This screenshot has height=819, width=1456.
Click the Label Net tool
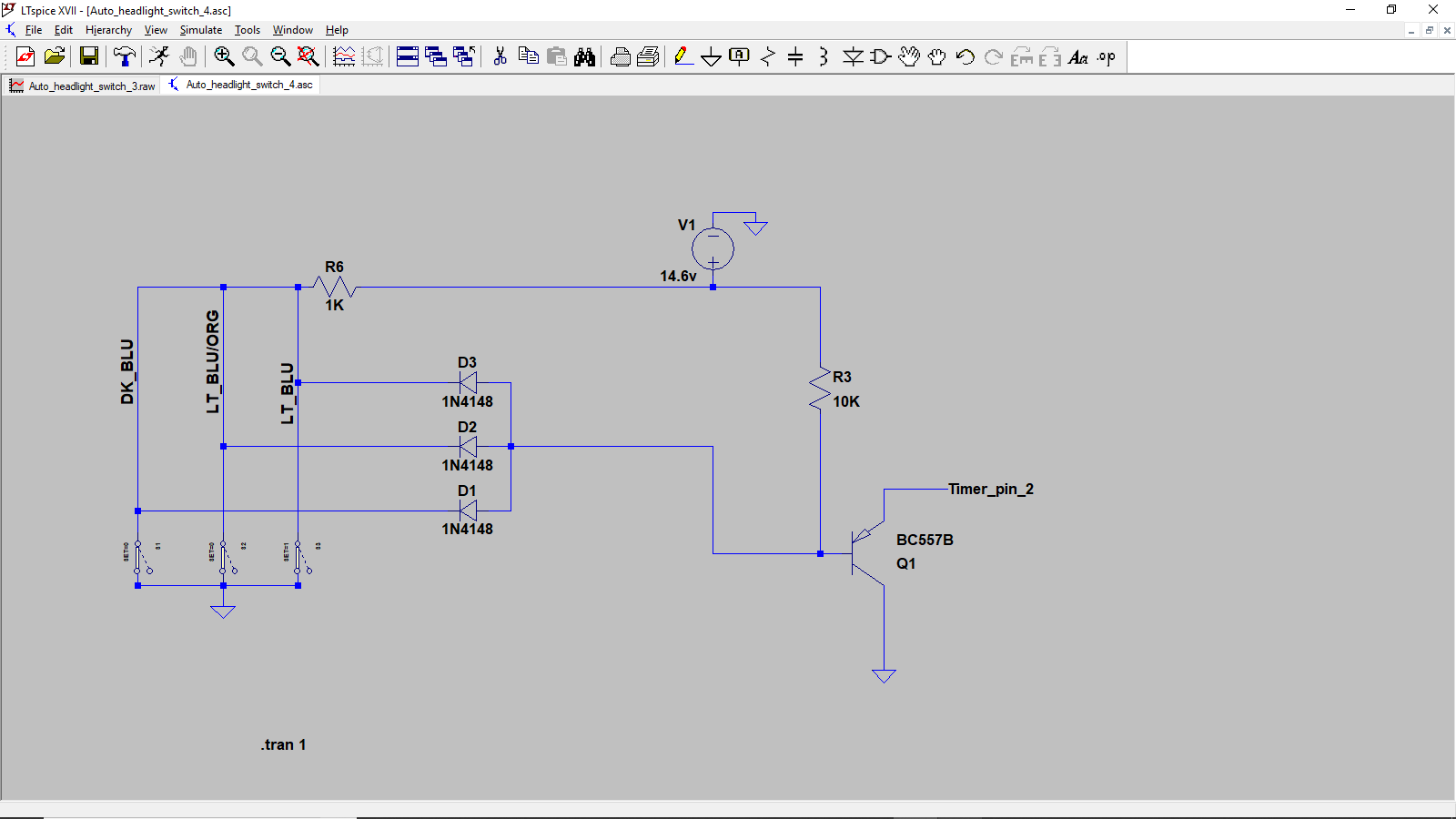(x=739, y=56)
